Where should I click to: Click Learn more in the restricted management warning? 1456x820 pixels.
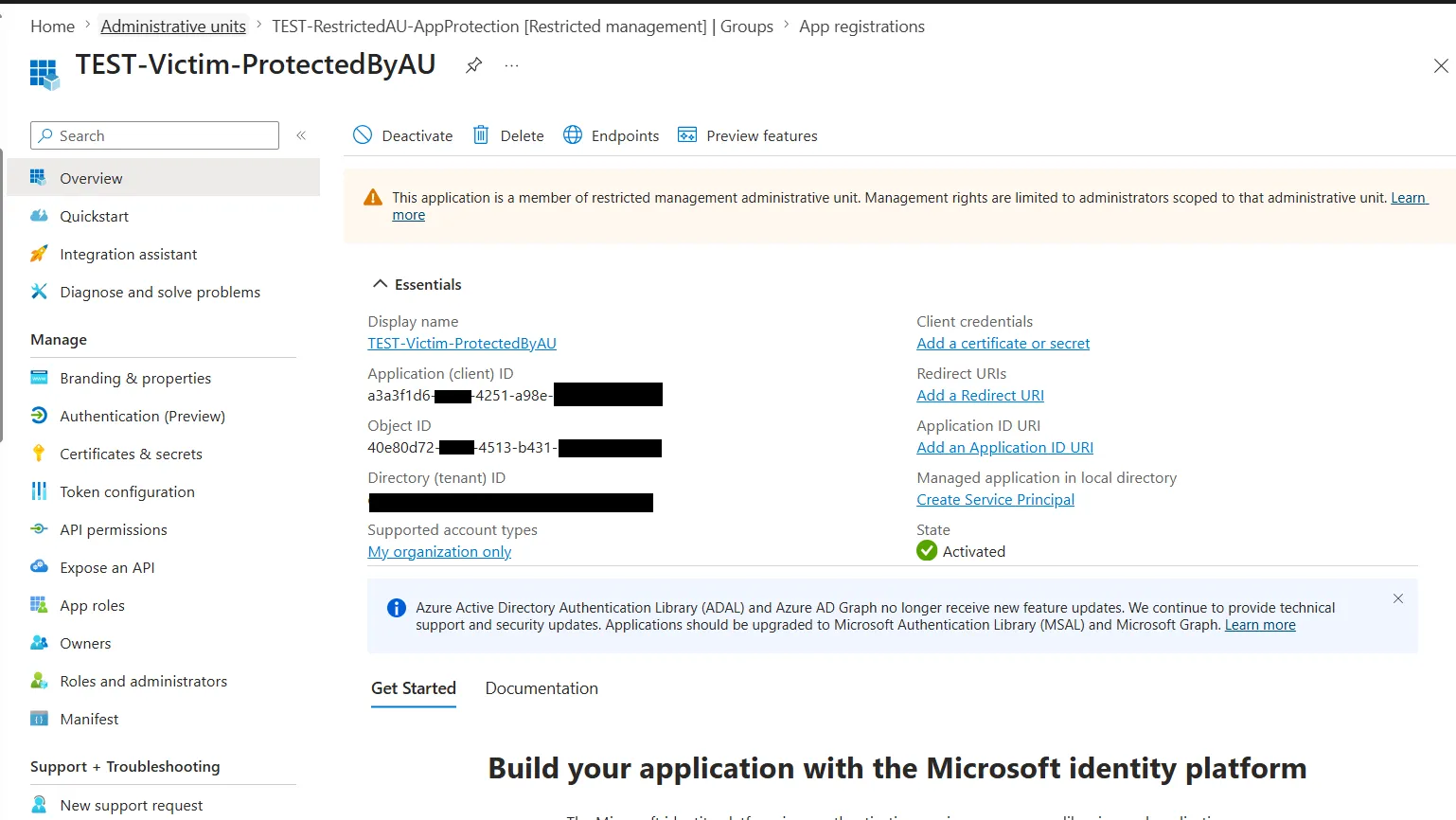tap(1408, 197)
